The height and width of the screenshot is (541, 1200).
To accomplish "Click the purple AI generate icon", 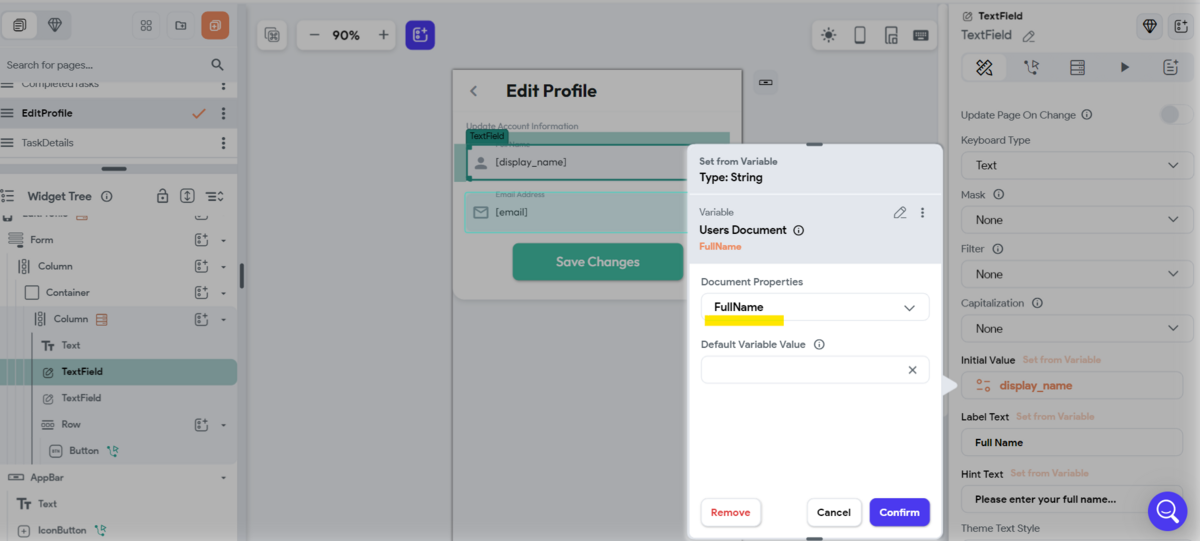I will click(419, 35).
